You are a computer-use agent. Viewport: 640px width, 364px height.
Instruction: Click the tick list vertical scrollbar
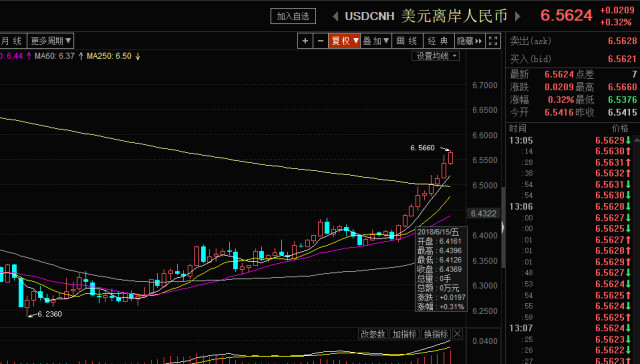[637, 250]
